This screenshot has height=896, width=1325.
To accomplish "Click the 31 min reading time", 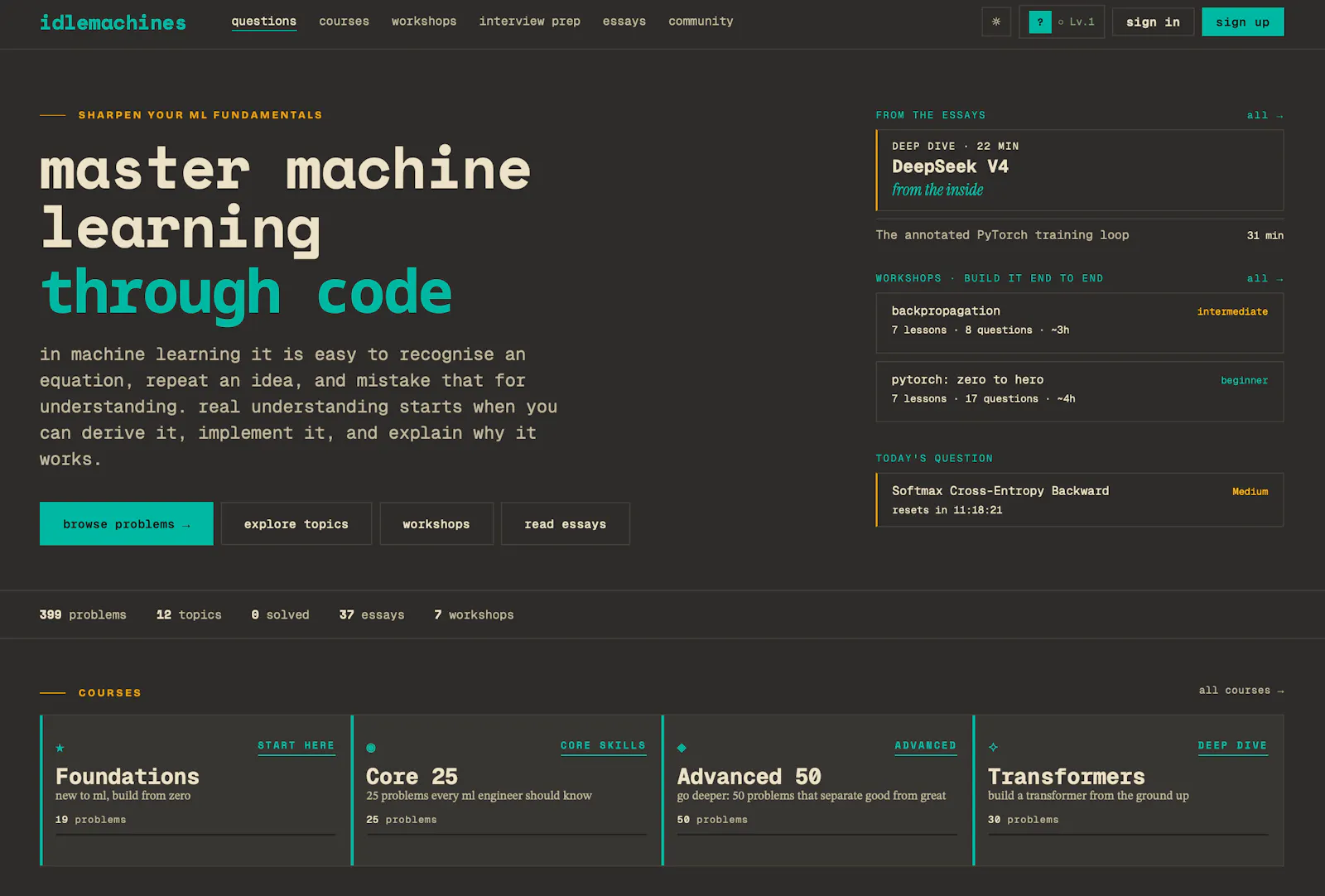I will (1265, 235).
